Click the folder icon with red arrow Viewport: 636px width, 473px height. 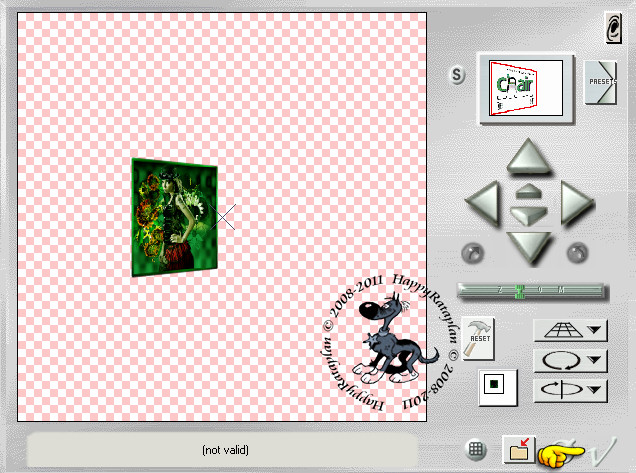(x=519, y=449)
